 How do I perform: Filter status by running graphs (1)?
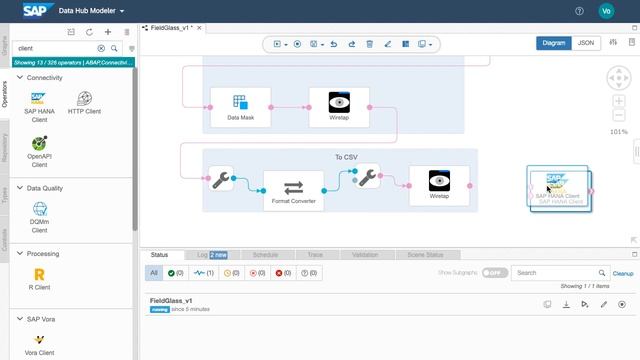[x=204, y=273]
